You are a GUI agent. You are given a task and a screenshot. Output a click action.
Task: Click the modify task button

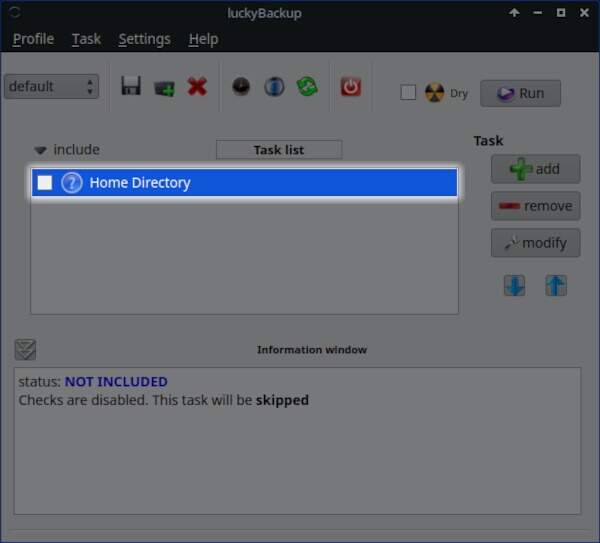[536, 243]
